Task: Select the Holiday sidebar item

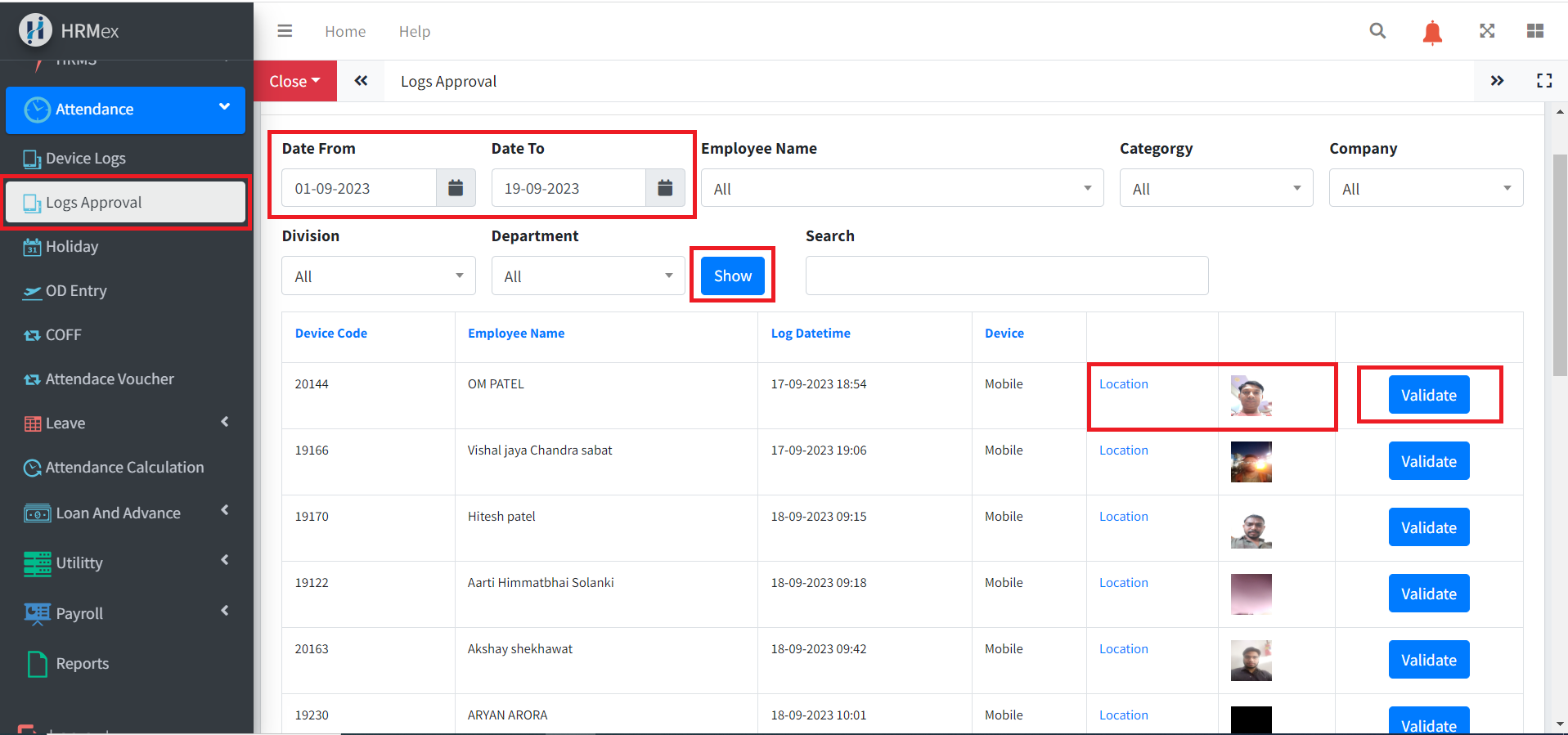Action: pos(72,247)
